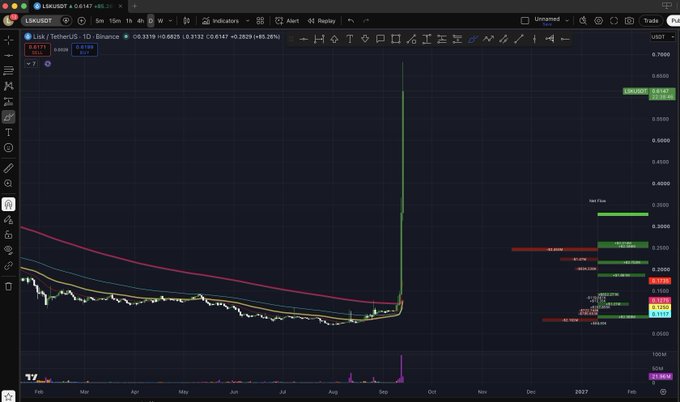
Task: Open the quick search icon
Action: pos(583,20)
